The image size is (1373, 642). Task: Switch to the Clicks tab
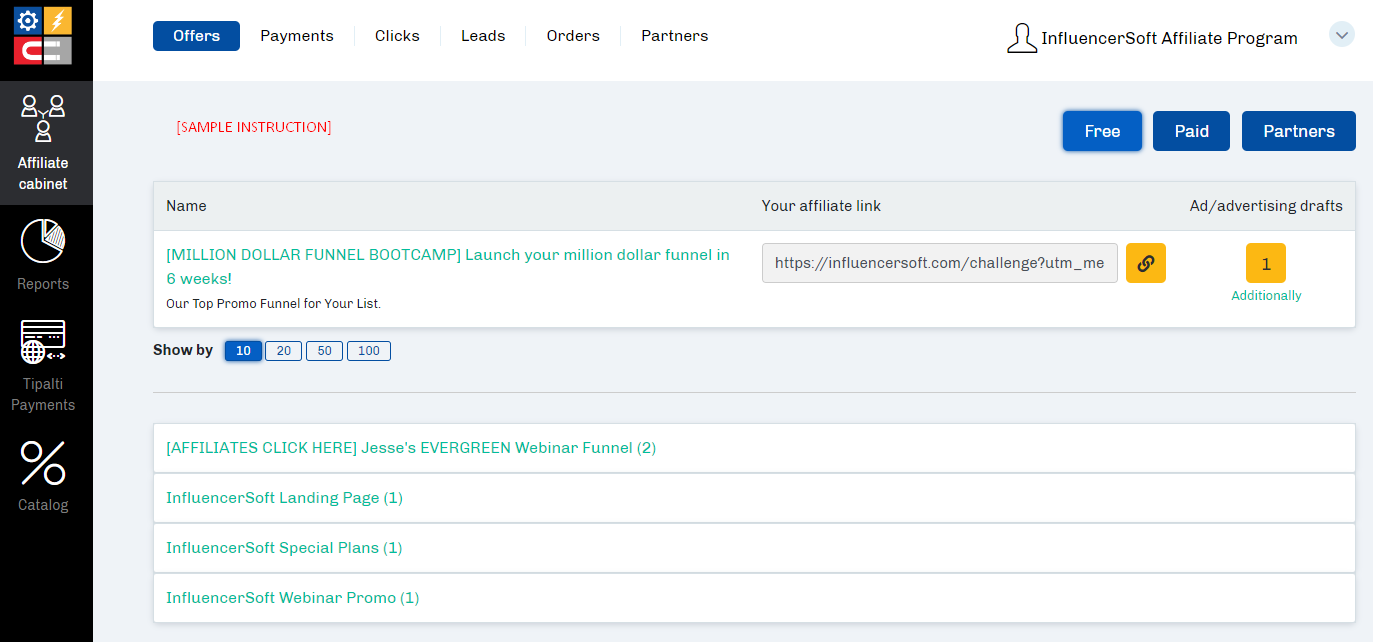click(397, 36)
